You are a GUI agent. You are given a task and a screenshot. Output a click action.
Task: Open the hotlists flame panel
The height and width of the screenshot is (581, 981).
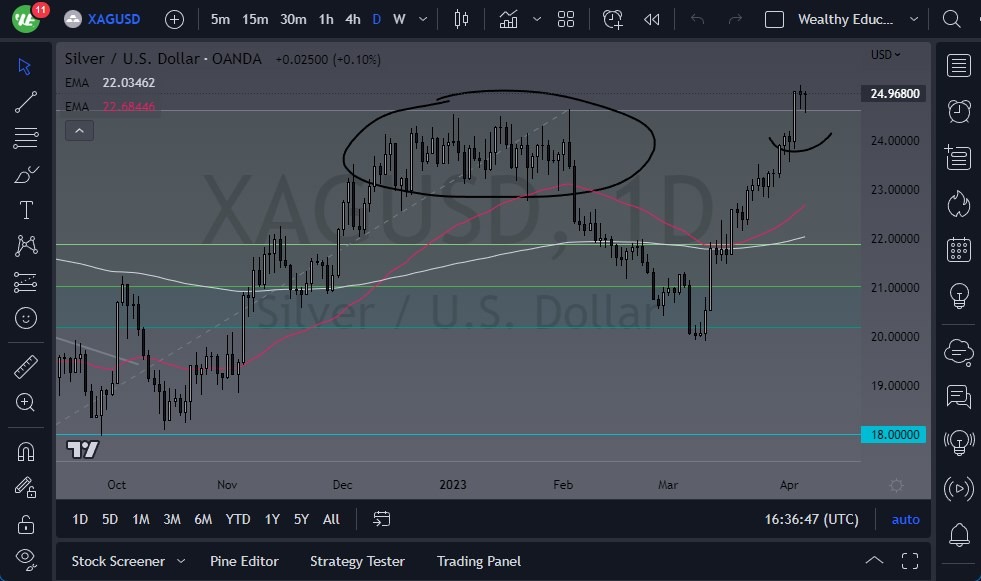pos(958,204)
